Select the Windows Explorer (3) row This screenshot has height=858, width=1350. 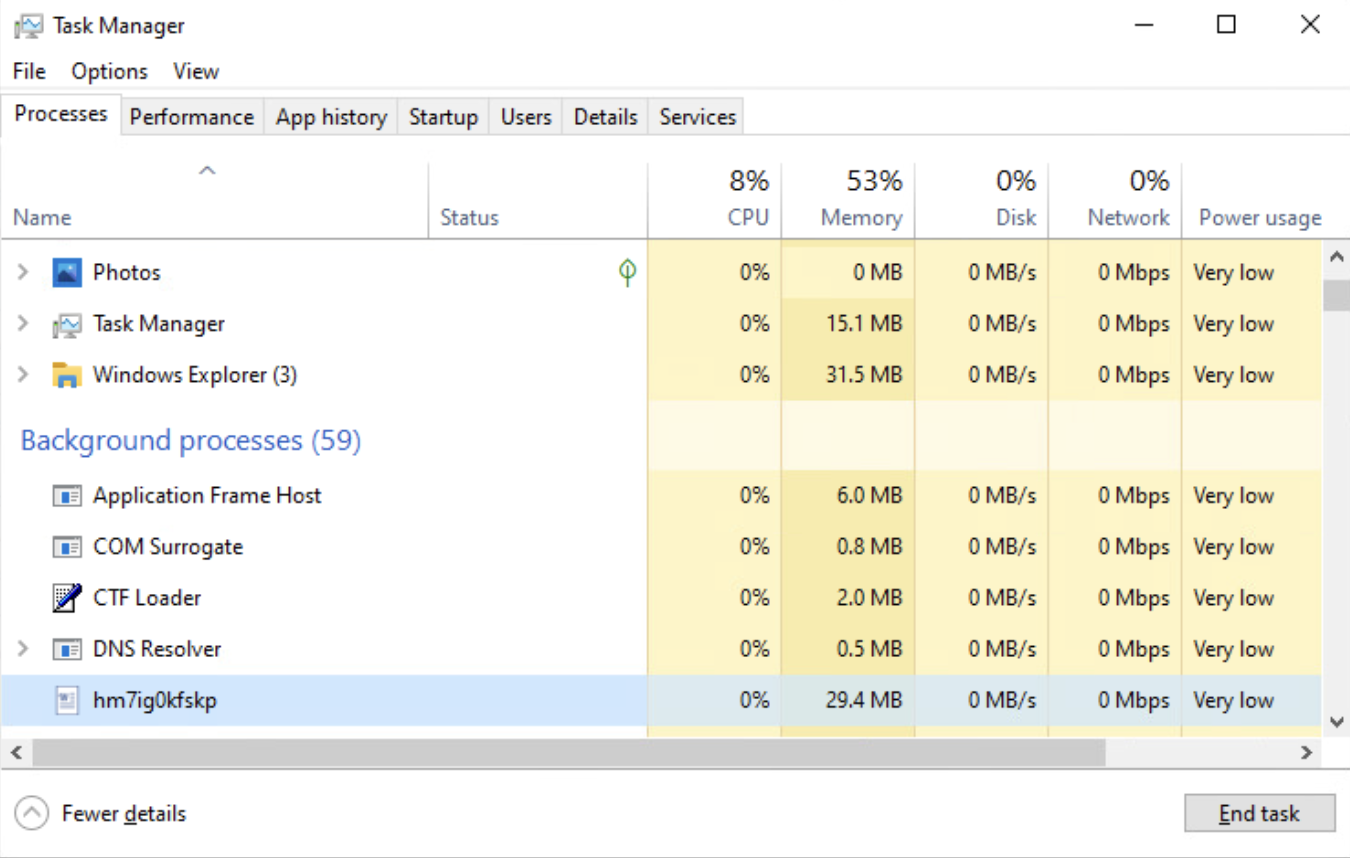(x=660, y=375)
